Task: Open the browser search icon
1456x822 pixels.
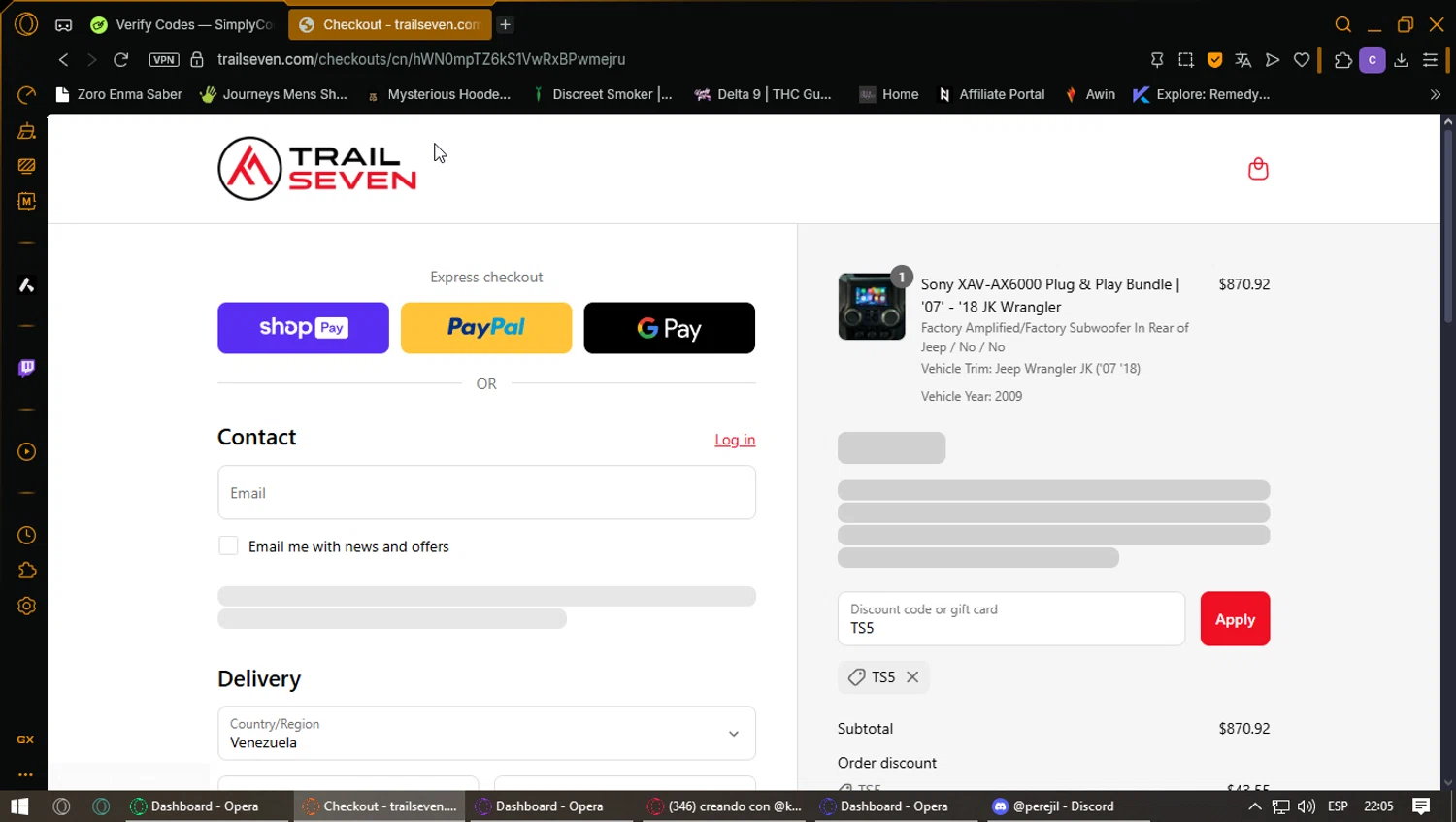Action: [x=1343, y=24]
